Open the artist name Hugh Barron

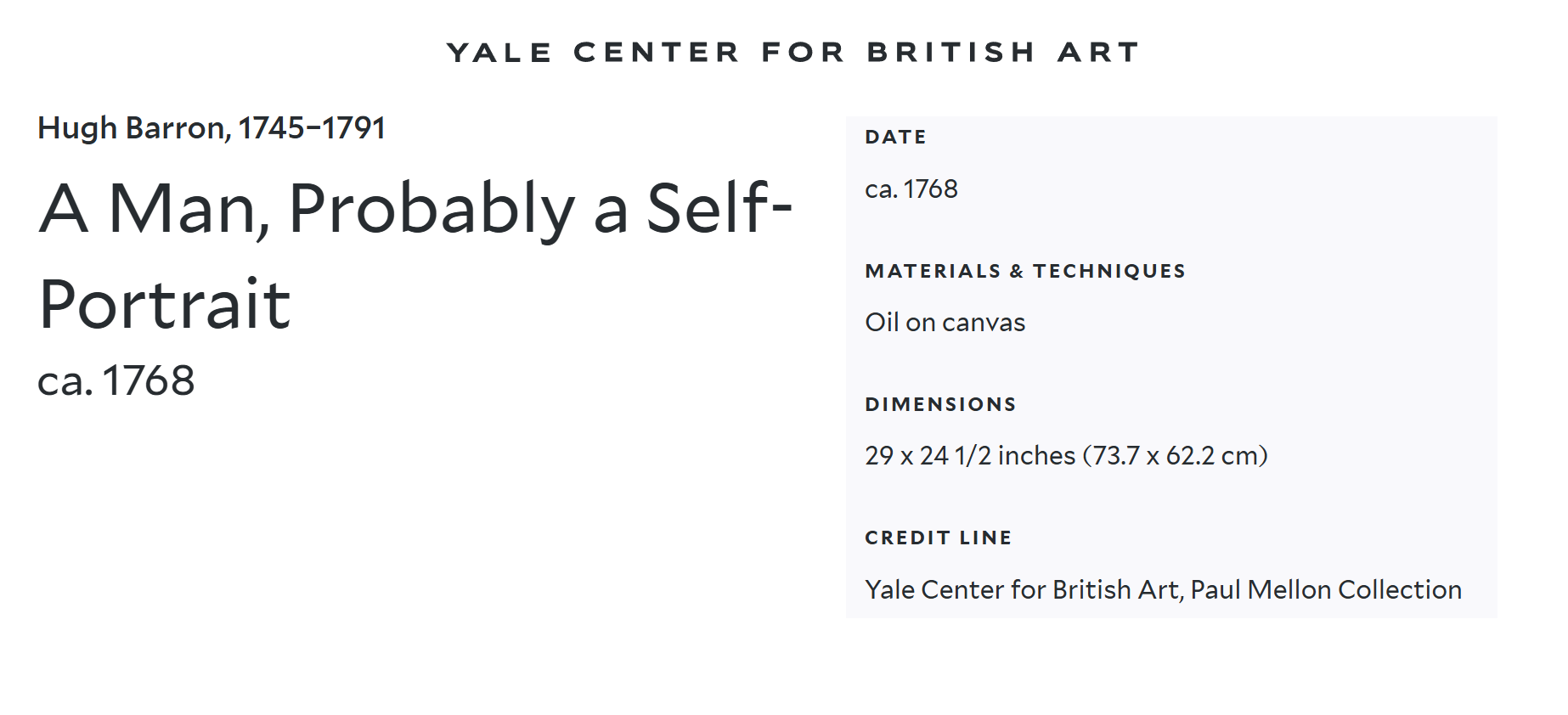(x=133, y=128)
